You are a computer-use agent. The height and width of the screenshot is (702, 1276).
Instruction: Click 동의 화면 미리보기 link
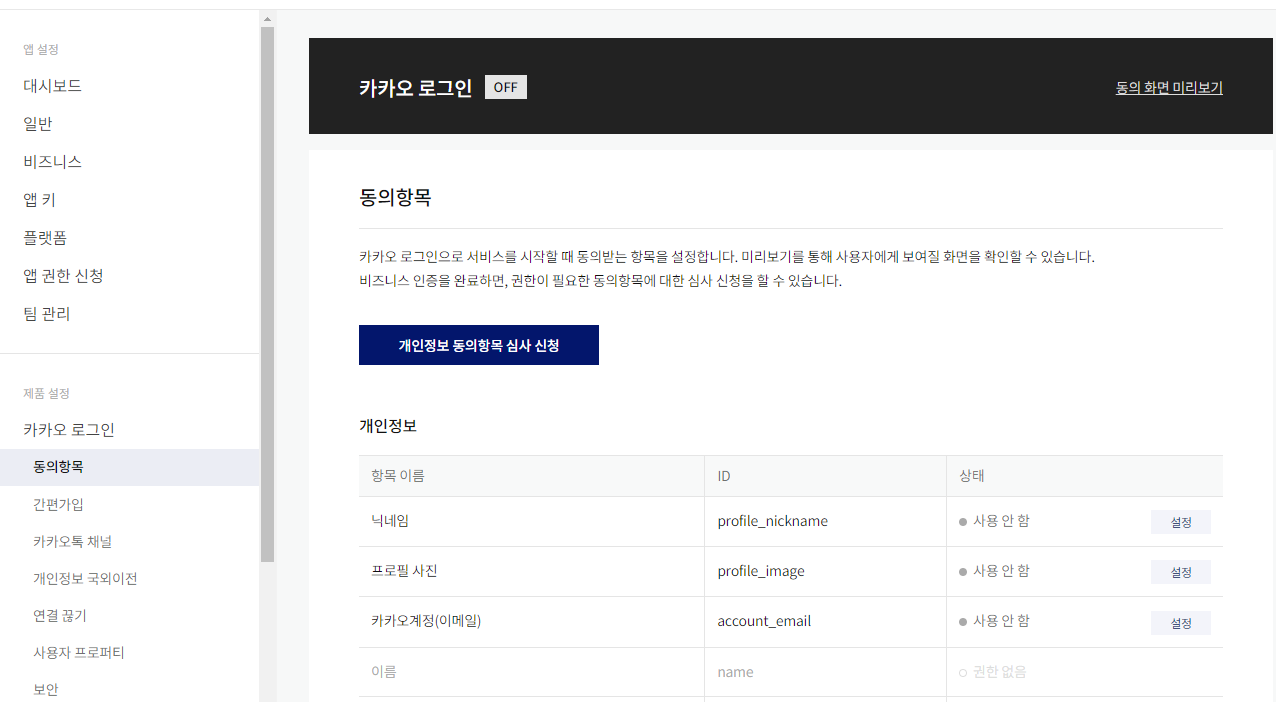click(1169, 87)
